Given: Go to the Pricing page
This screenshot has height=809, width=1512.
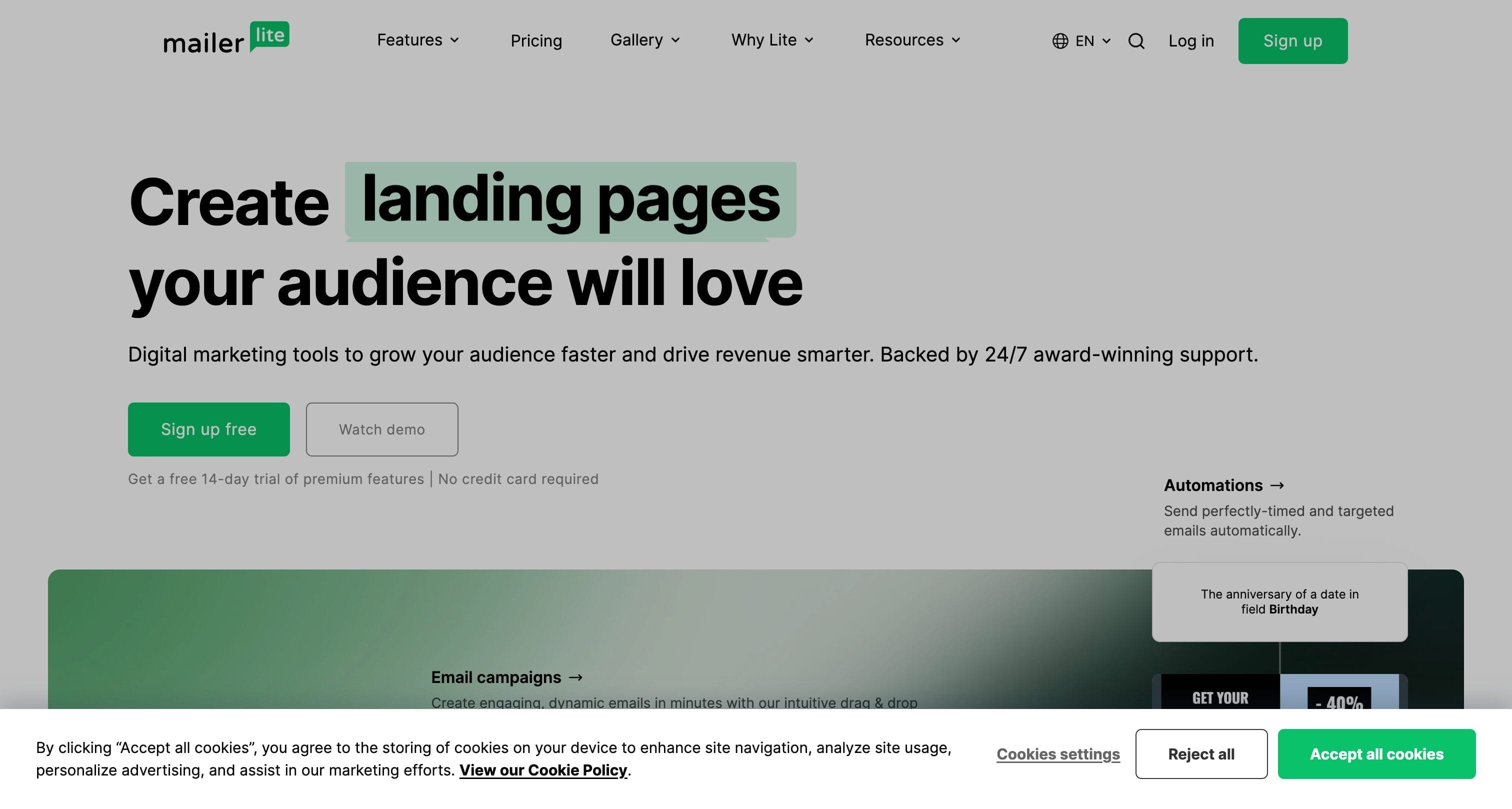Looking at the screenshot, I should click(x=536, y=41).
